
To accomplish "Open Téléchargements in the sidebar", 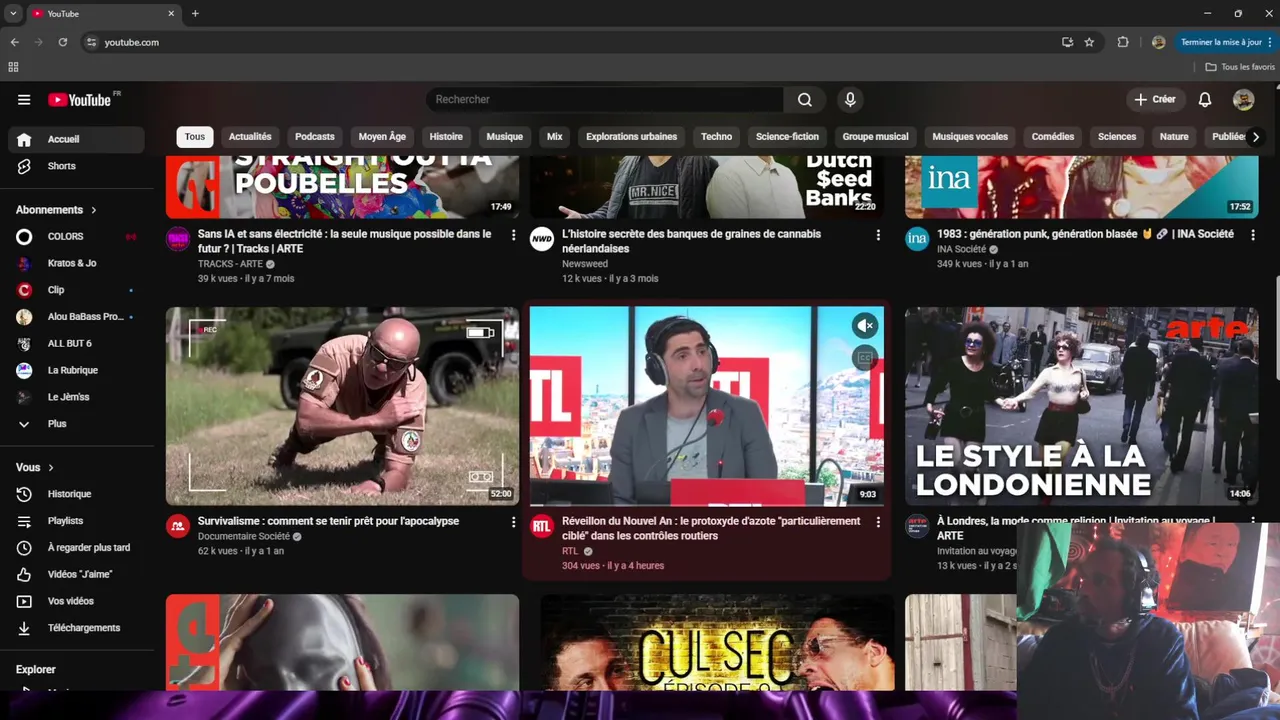I will 76,628.
